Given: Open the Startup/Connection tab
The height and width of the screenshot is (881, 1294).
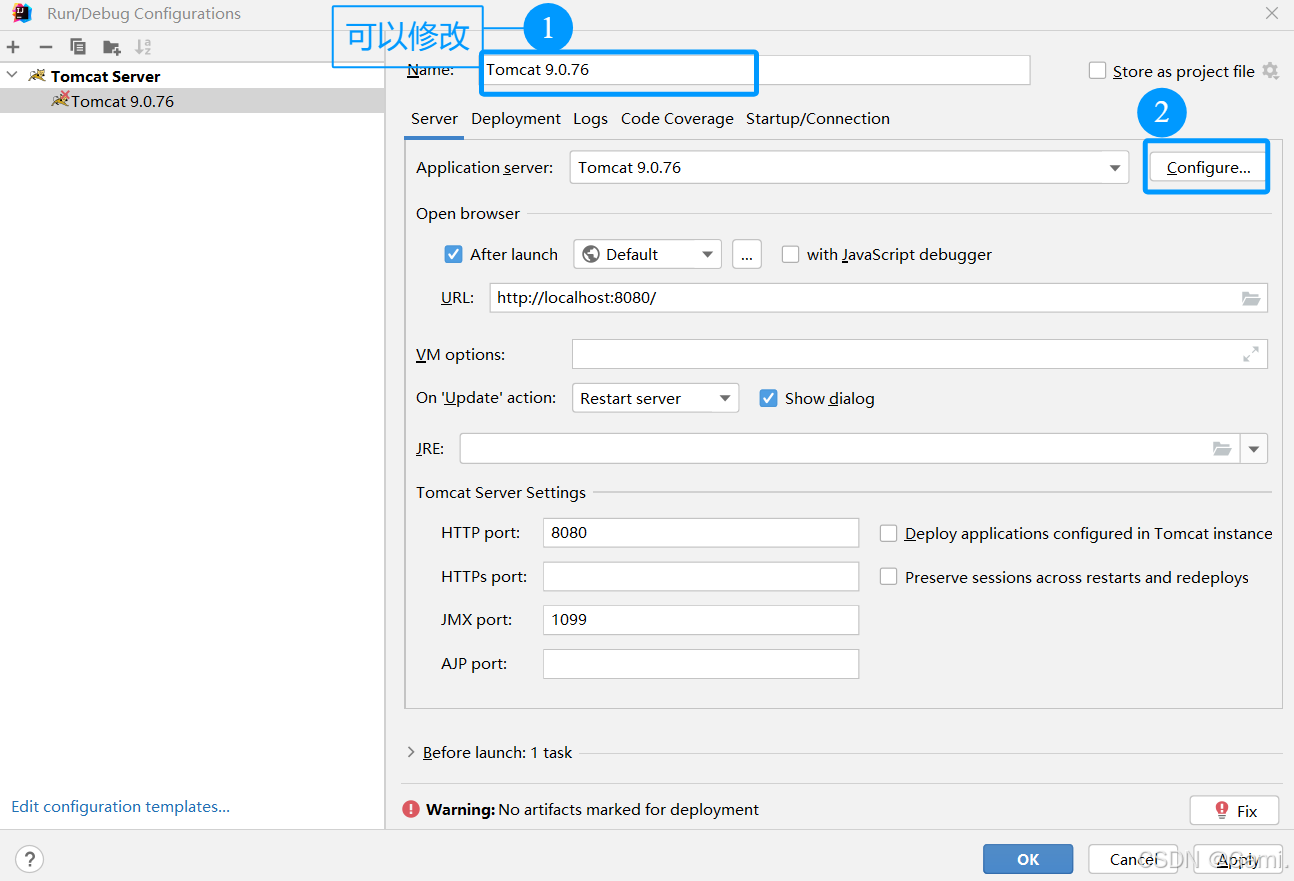Looking at the screenshot, I should tap(818, 118).
